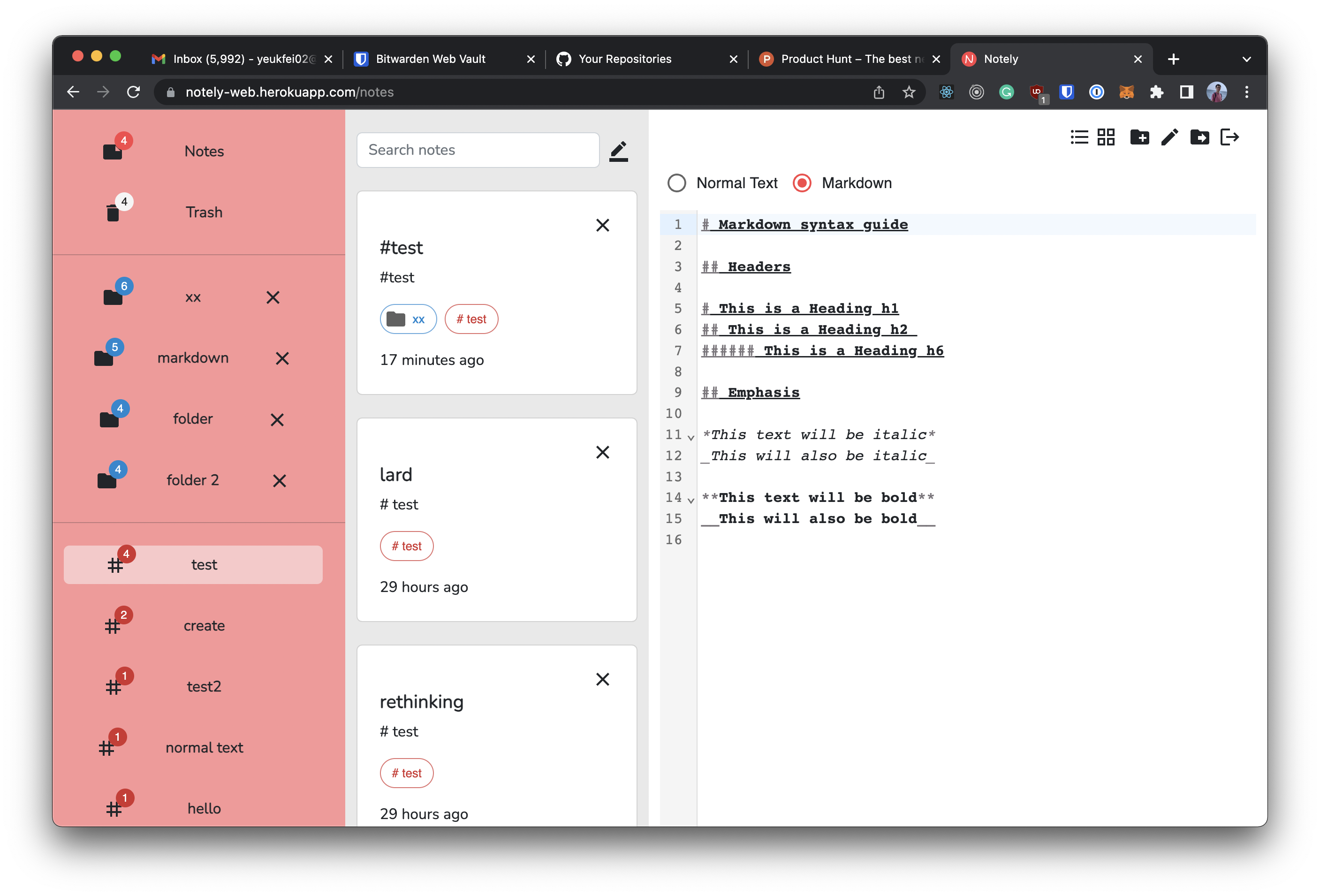Open a new browser tab
The image size is (1320, 896).
[1174, 59]
